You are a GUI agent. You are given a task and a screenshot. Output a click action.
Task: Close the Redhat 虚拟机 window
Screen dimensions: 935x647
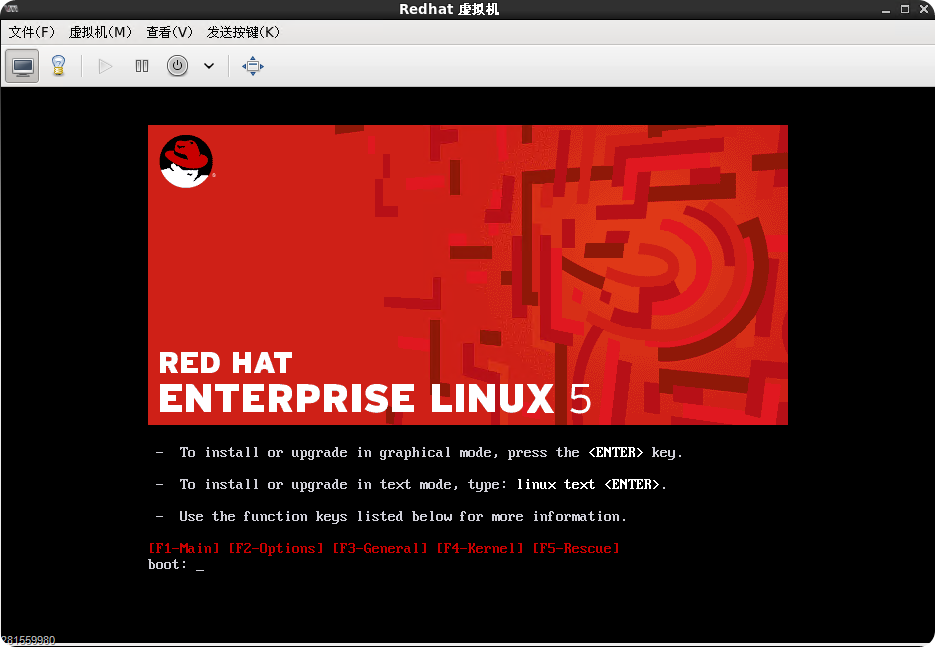tap(924, 9)
